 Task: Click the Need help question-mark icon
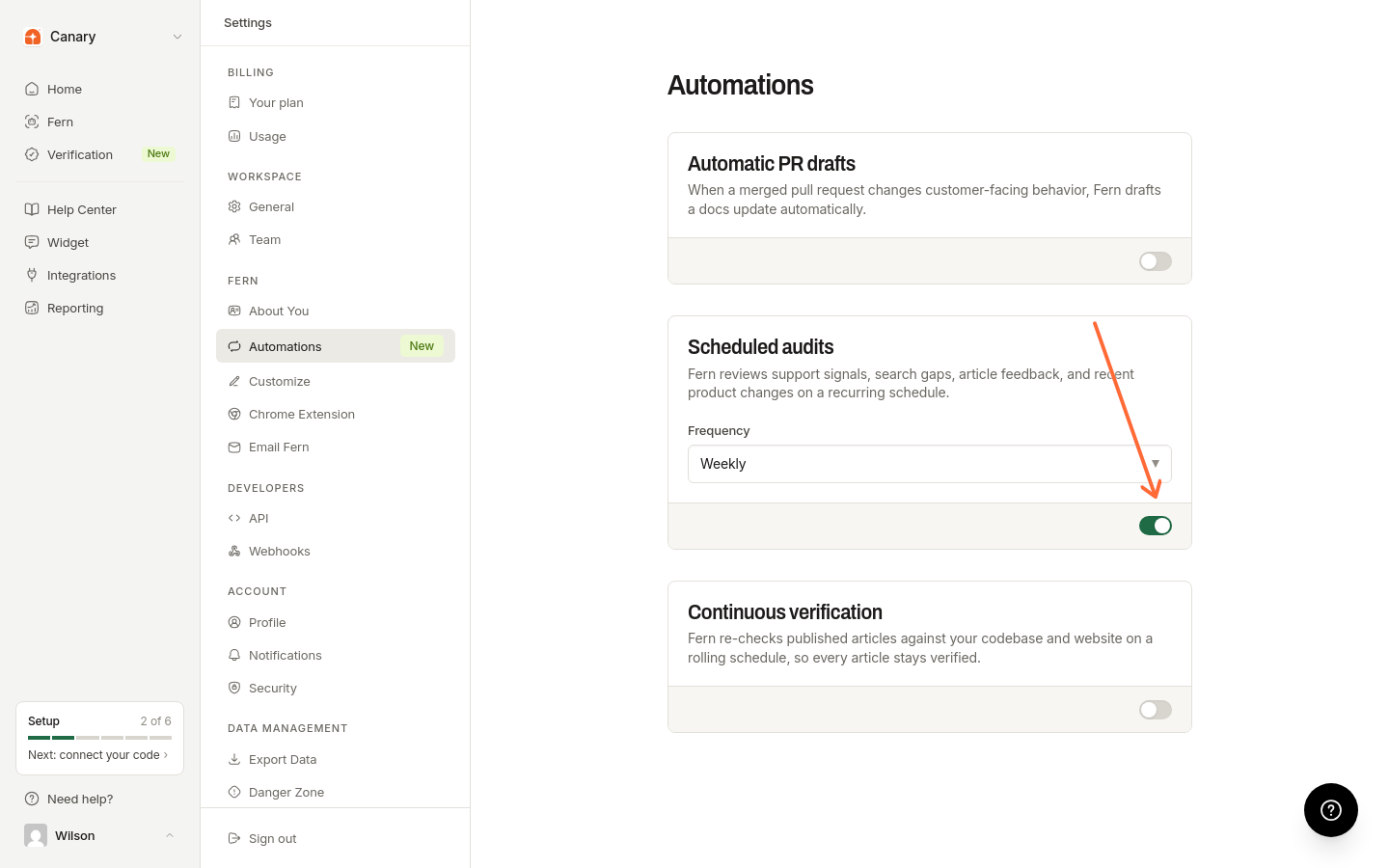32,799
